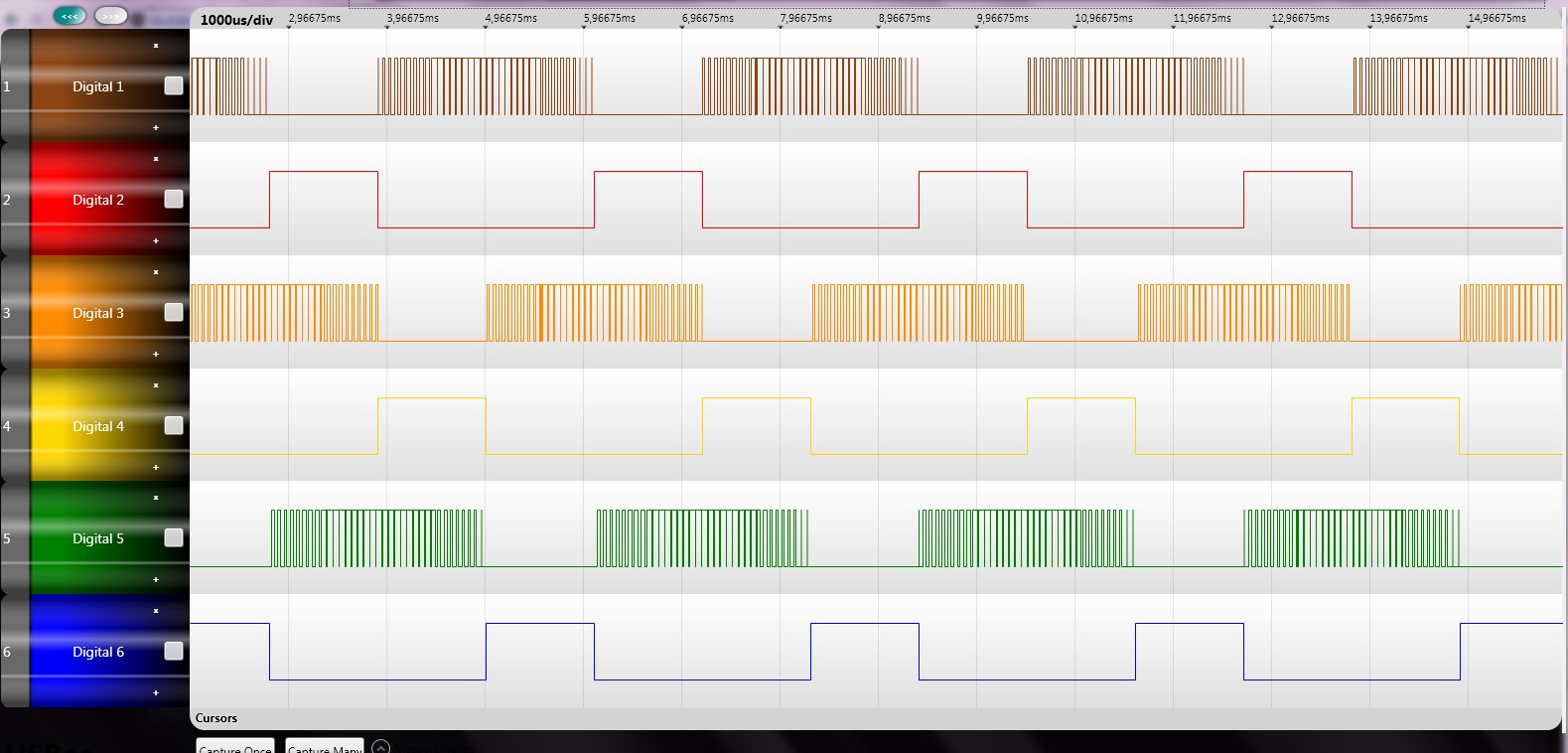Image resolution: width=1568 pixels, height=753 pixels.
Task: Click the 7,96675ms time marker
Action: pyautogui.click(x=806, y=18)
